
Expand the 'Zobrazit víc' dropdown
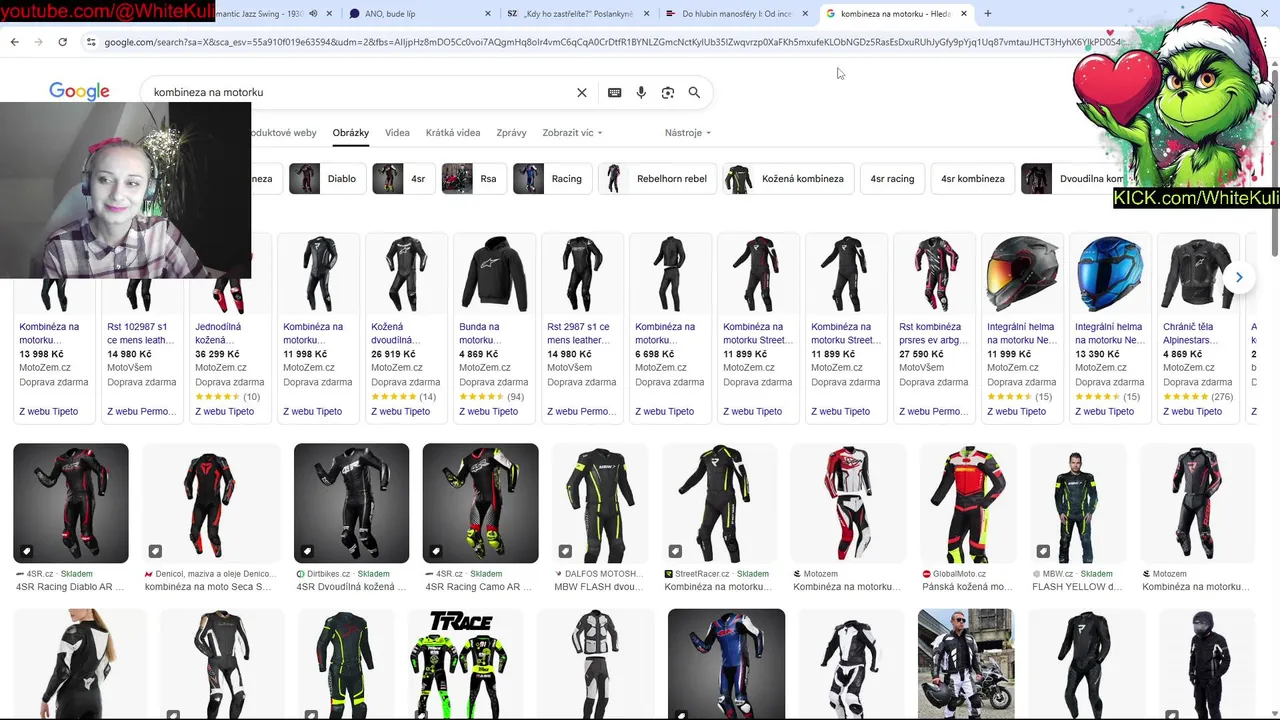tap(572, 133)
